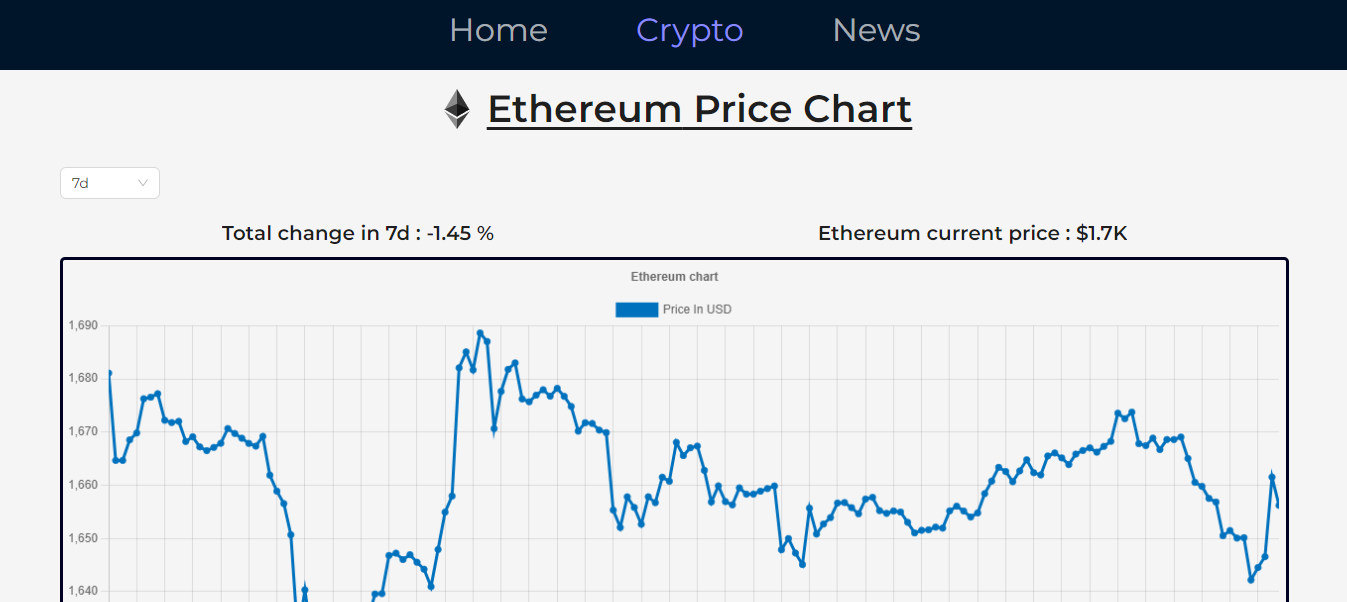
Task: Click the 1,640 y-axis label
Action: [x=83, y=592]
